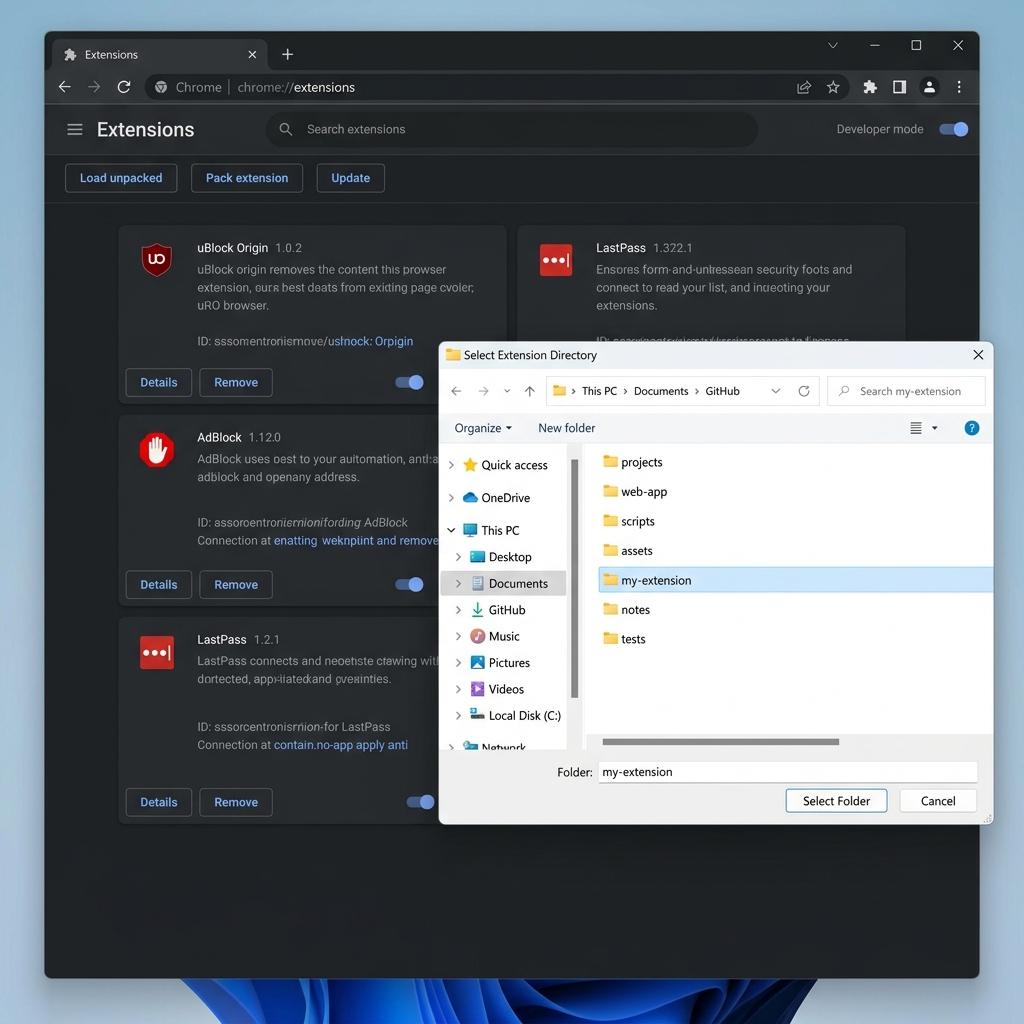The width and height of the screenshot is (1024, 1024).
Task: Select the web-app folder
Action: click(x=635, y=492)
